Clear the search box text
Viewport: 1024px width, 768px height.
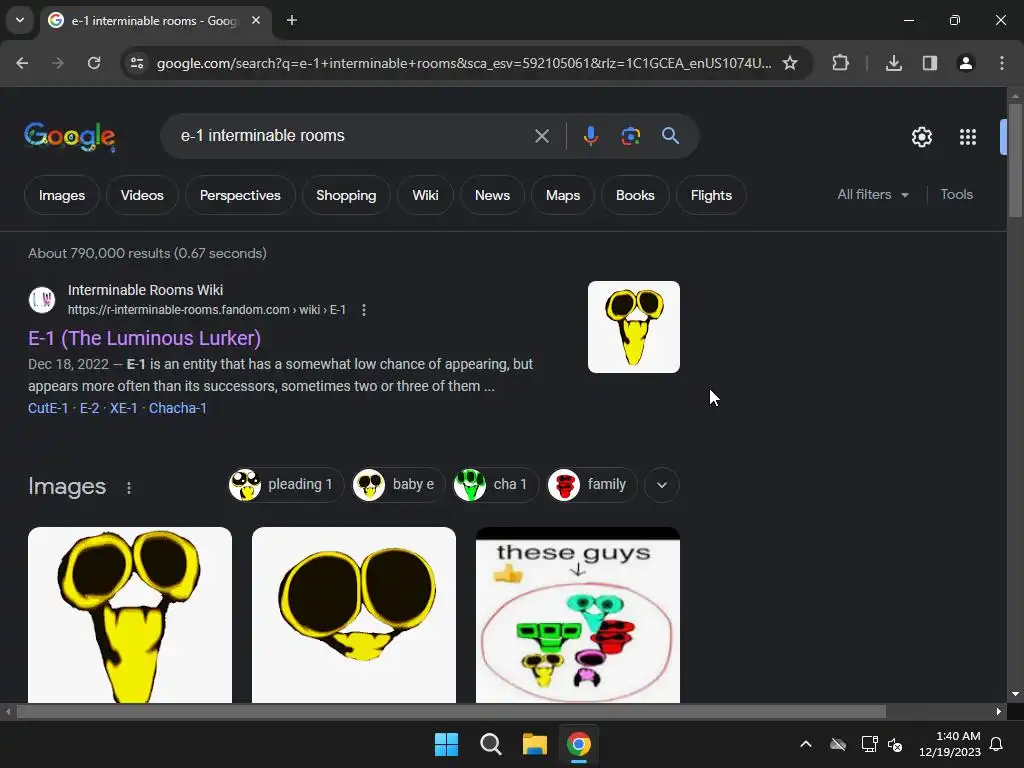[x=541, y=136]
